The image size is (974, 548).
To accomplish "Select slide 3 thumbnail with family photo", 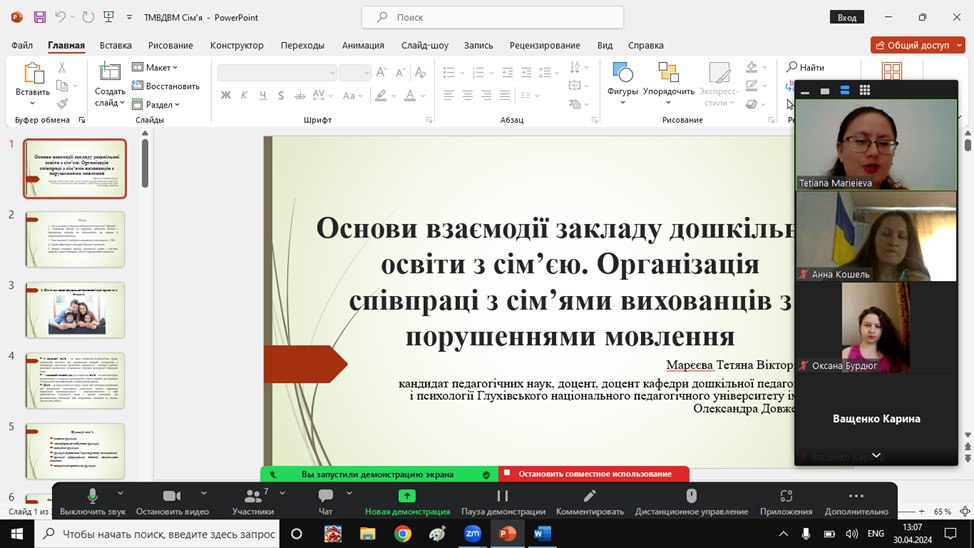I will pyautogui.click(x=75, y=310).
